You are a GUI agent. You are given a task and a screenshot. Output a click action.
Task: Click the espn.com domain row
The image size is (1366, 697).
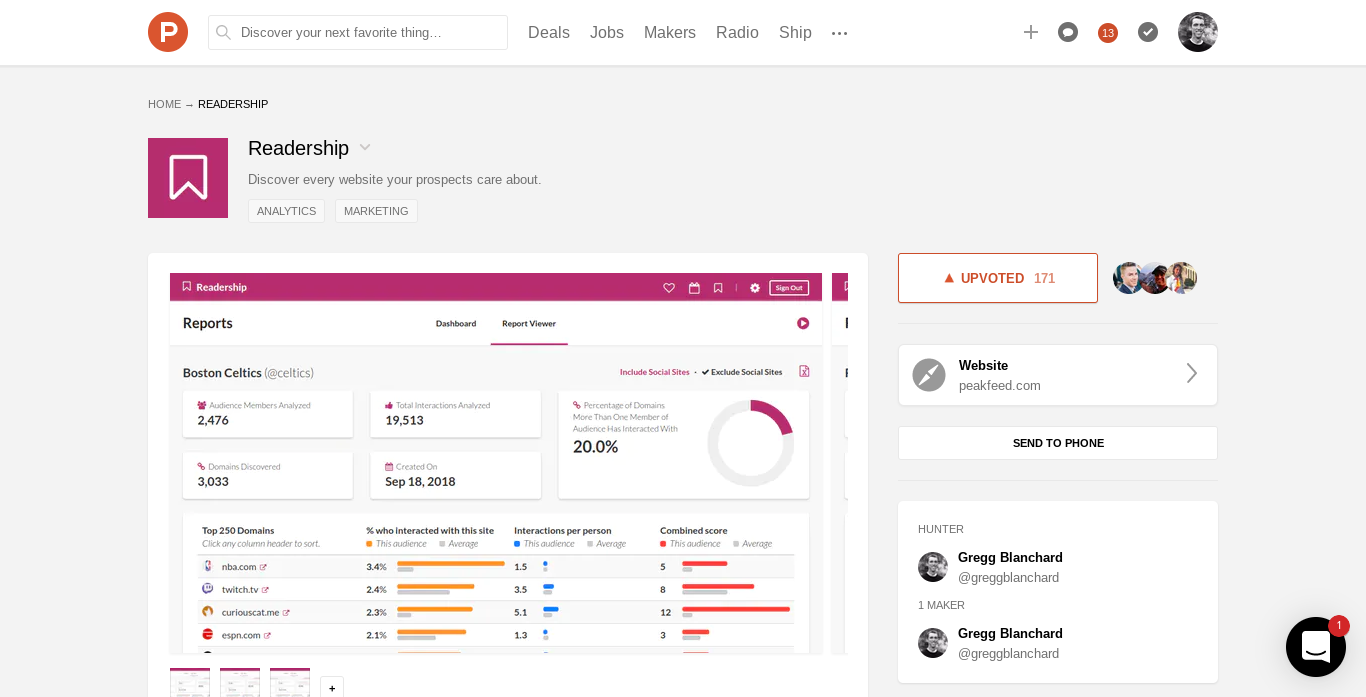(498, 635)
